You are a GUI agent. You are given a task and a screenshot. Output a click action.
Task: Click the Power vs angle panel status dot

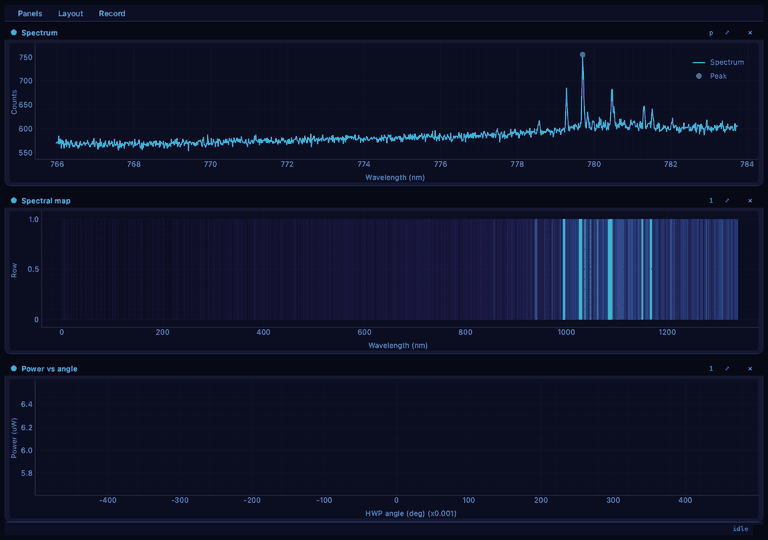14,368
